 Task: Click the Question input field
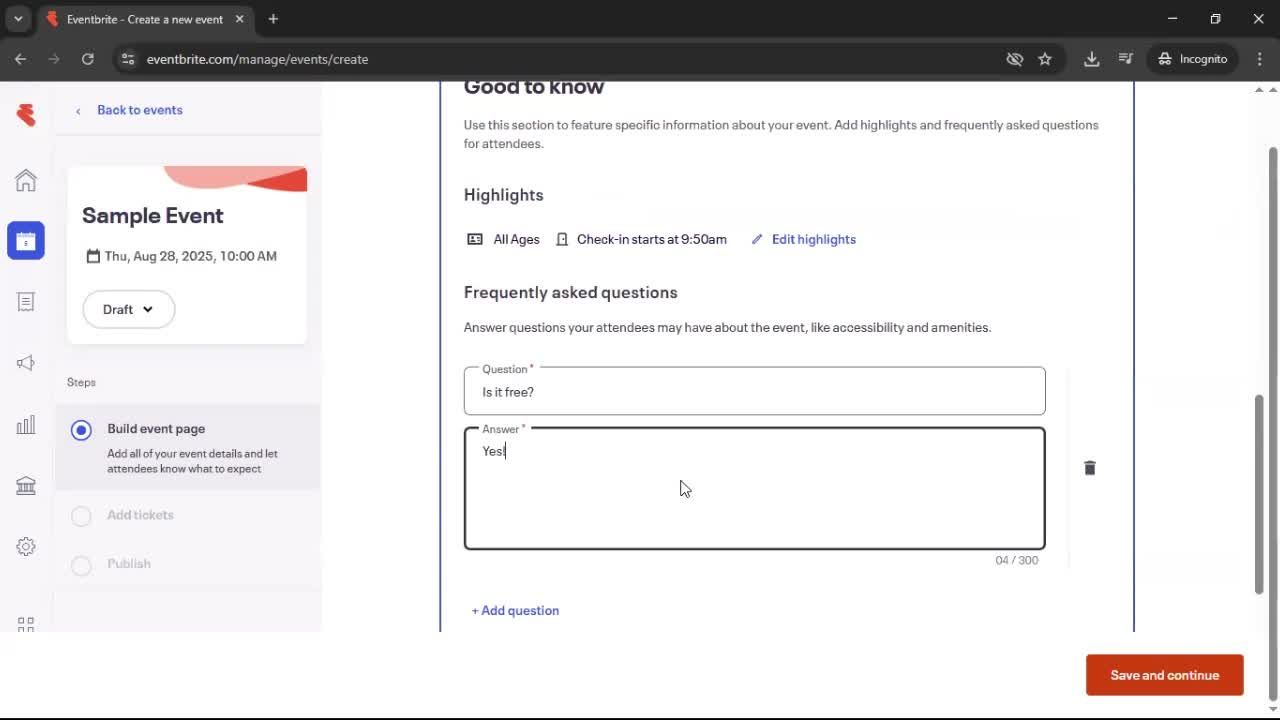(x=755, y=391)
